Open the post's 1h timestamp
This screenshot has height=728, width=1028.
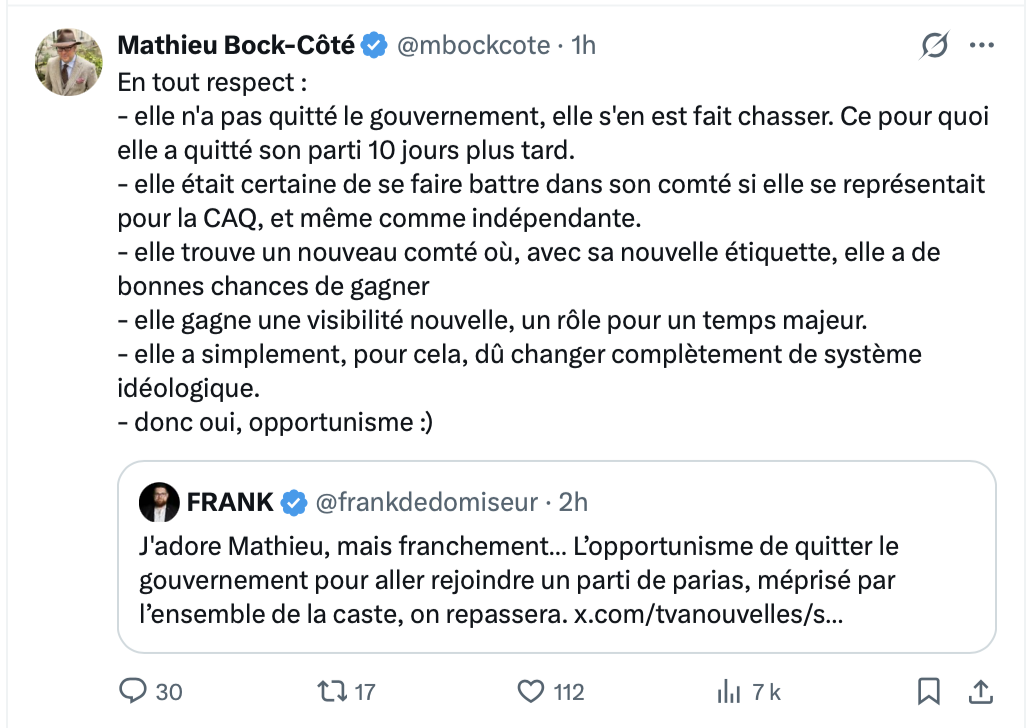click(x=583, y=45)
